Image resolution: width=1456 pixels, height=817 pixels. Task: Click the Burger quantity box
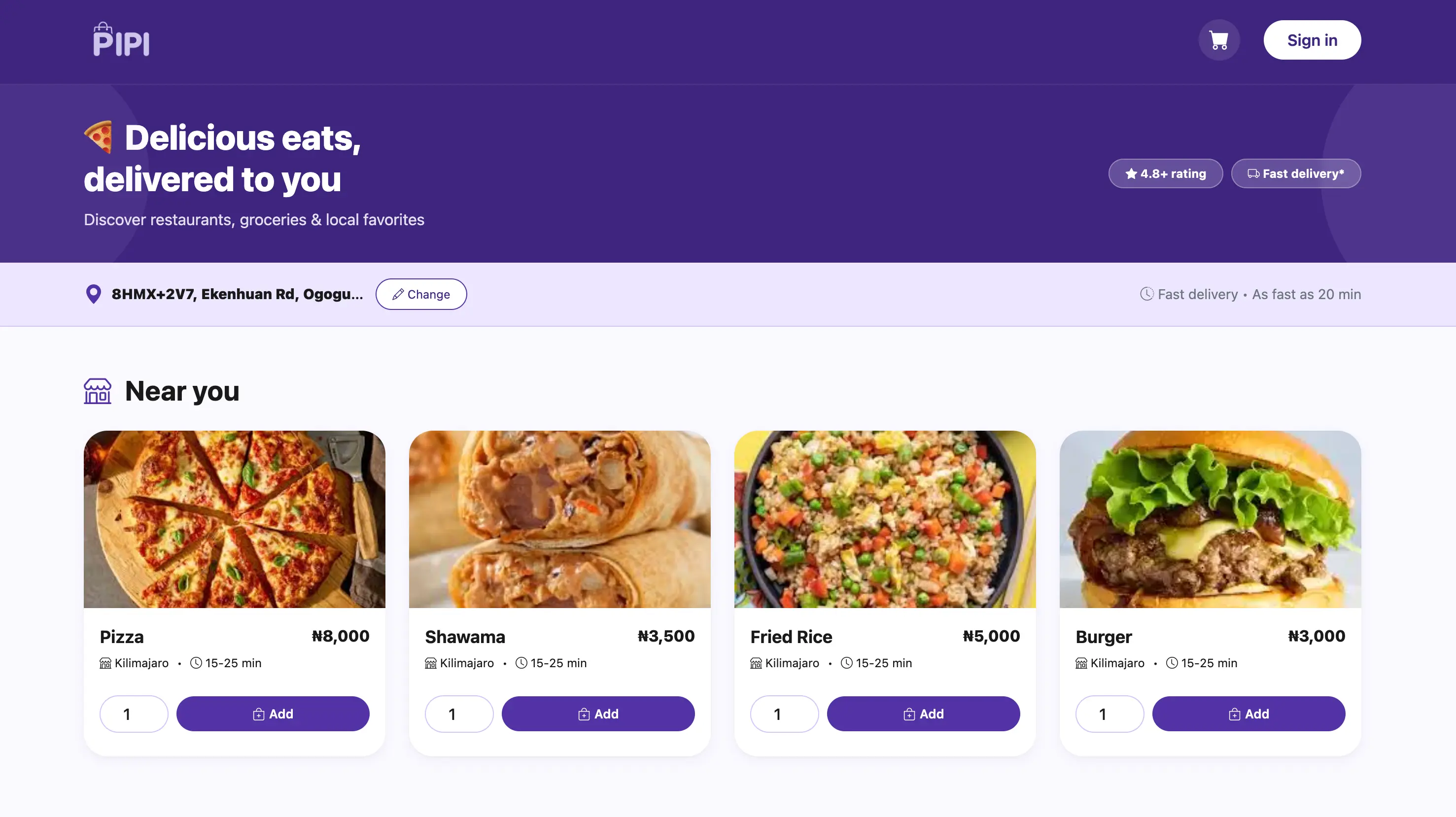tap(1109, 714)
